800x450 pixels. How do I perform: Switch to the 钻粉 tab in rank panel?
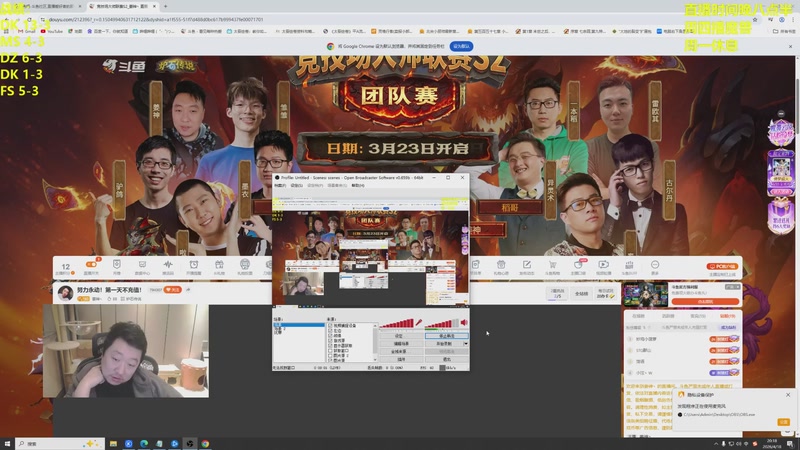(x=727, y=316)
